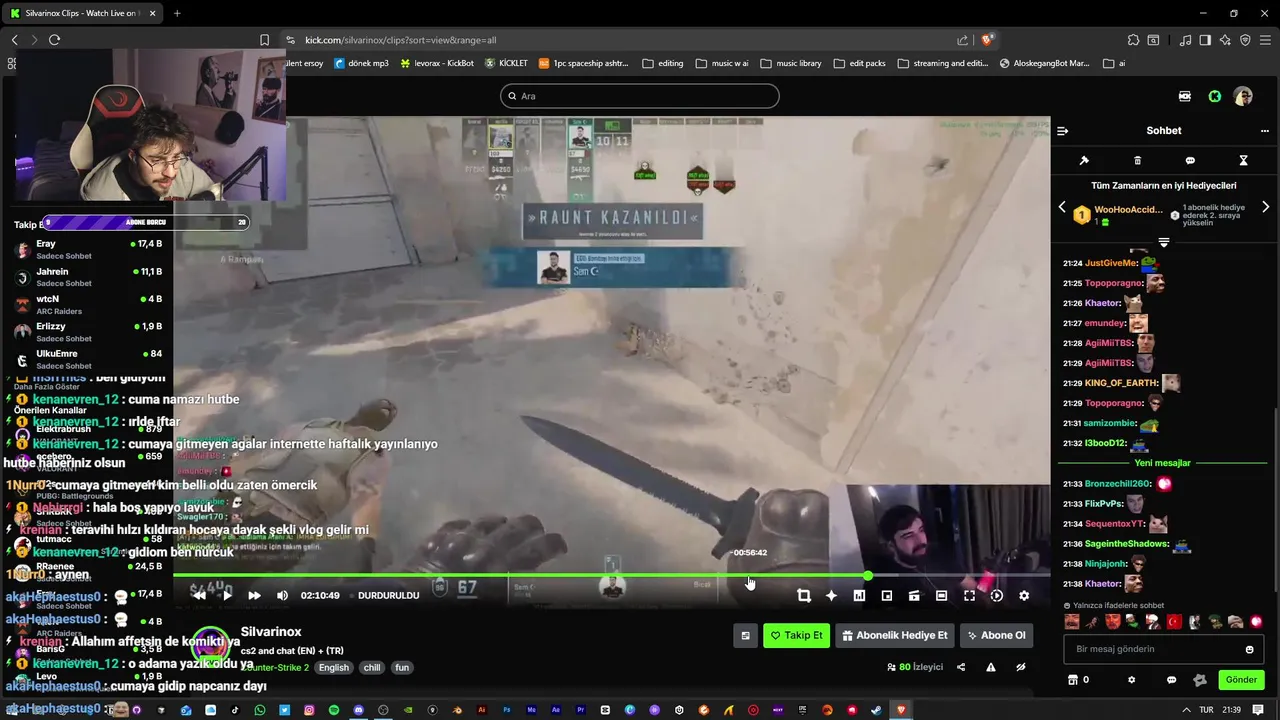This screenshot has width=1280, height=720.
Task: Seek using the green progress bar handle
Action: point(867,576)
